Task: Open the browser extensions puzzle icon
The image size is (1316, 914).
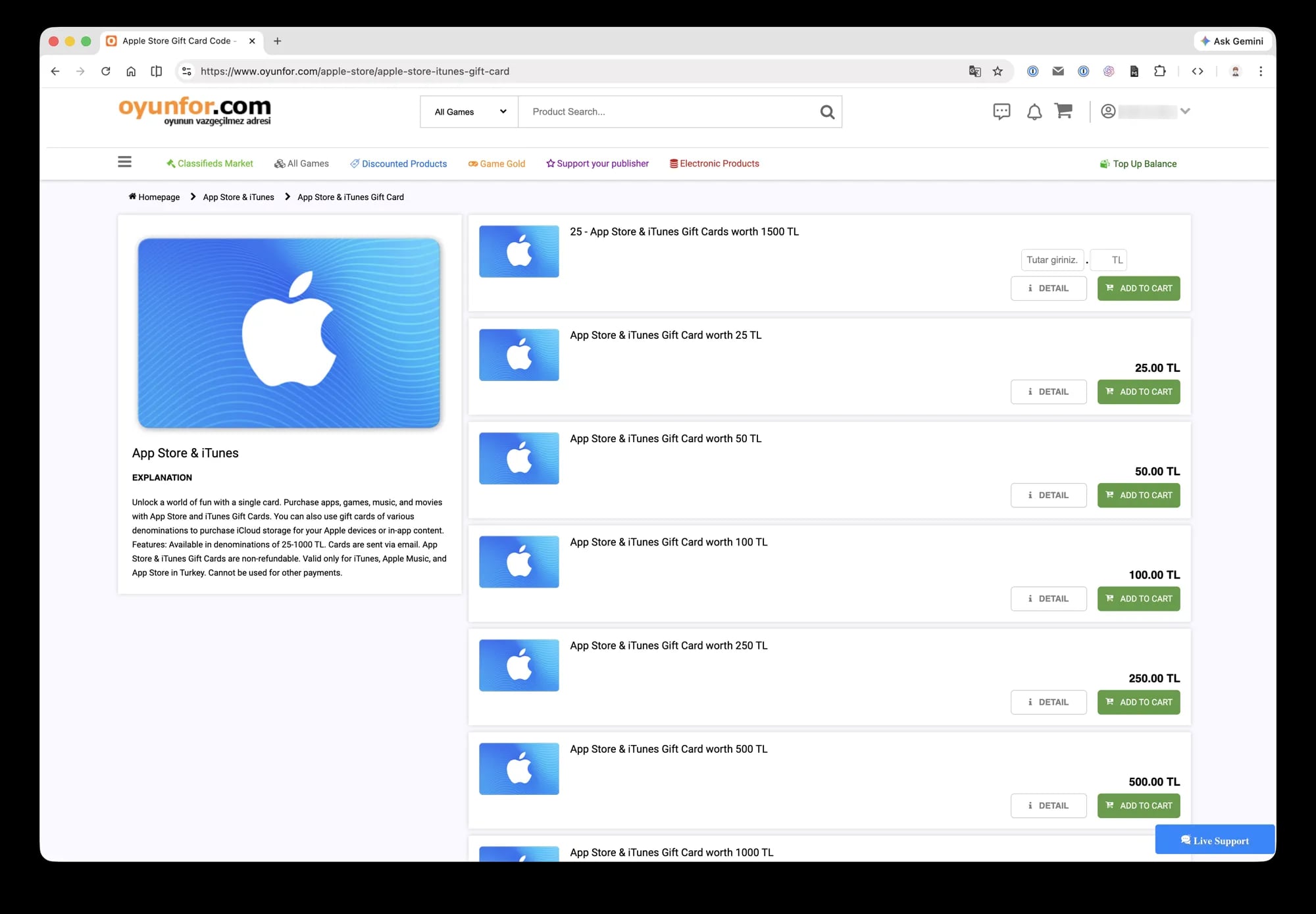Action: (1159, 71)
